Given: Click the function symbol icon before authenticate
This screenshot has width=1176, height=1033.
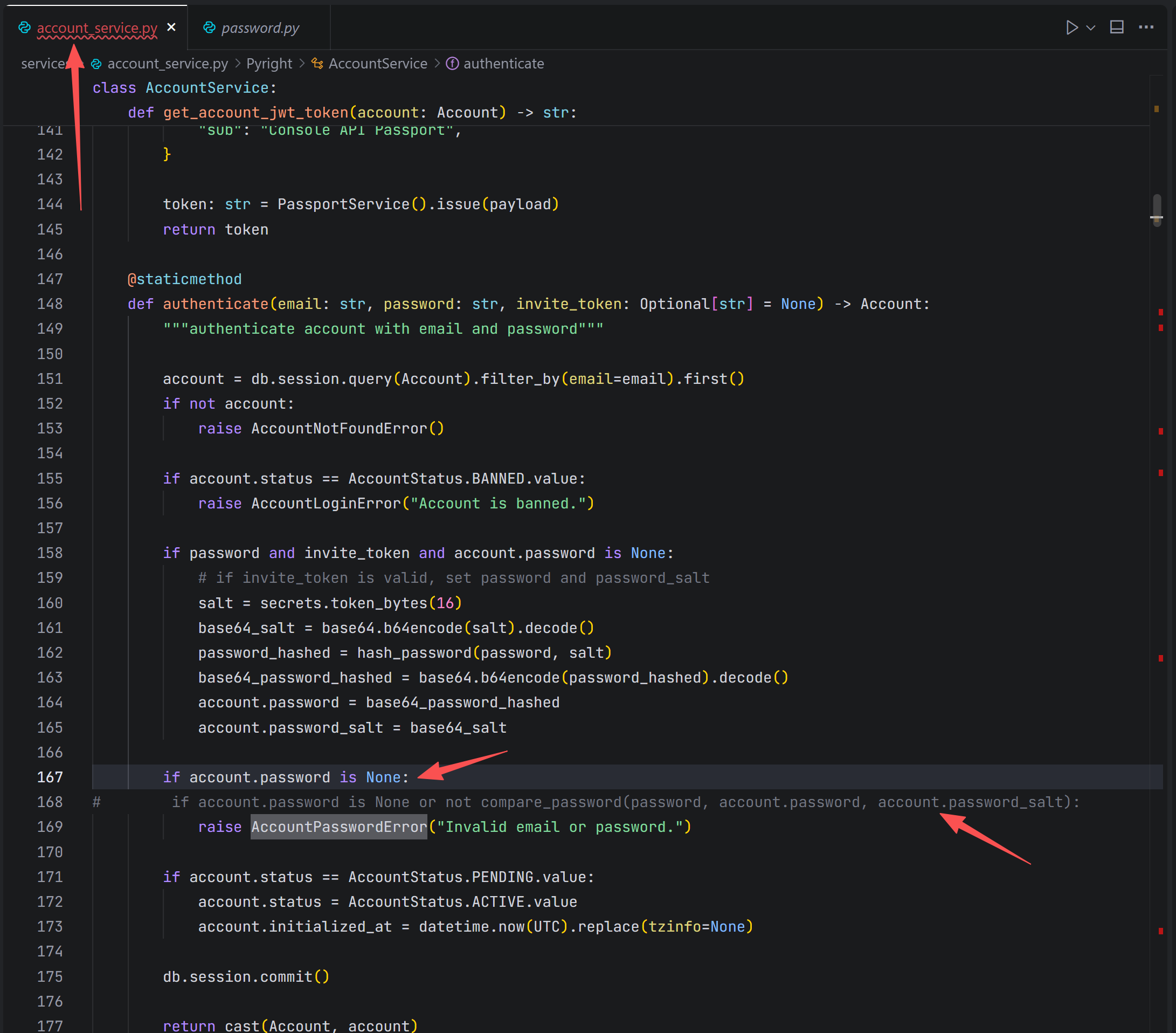Looking at the screenshot, I should [x=452, y=63].
